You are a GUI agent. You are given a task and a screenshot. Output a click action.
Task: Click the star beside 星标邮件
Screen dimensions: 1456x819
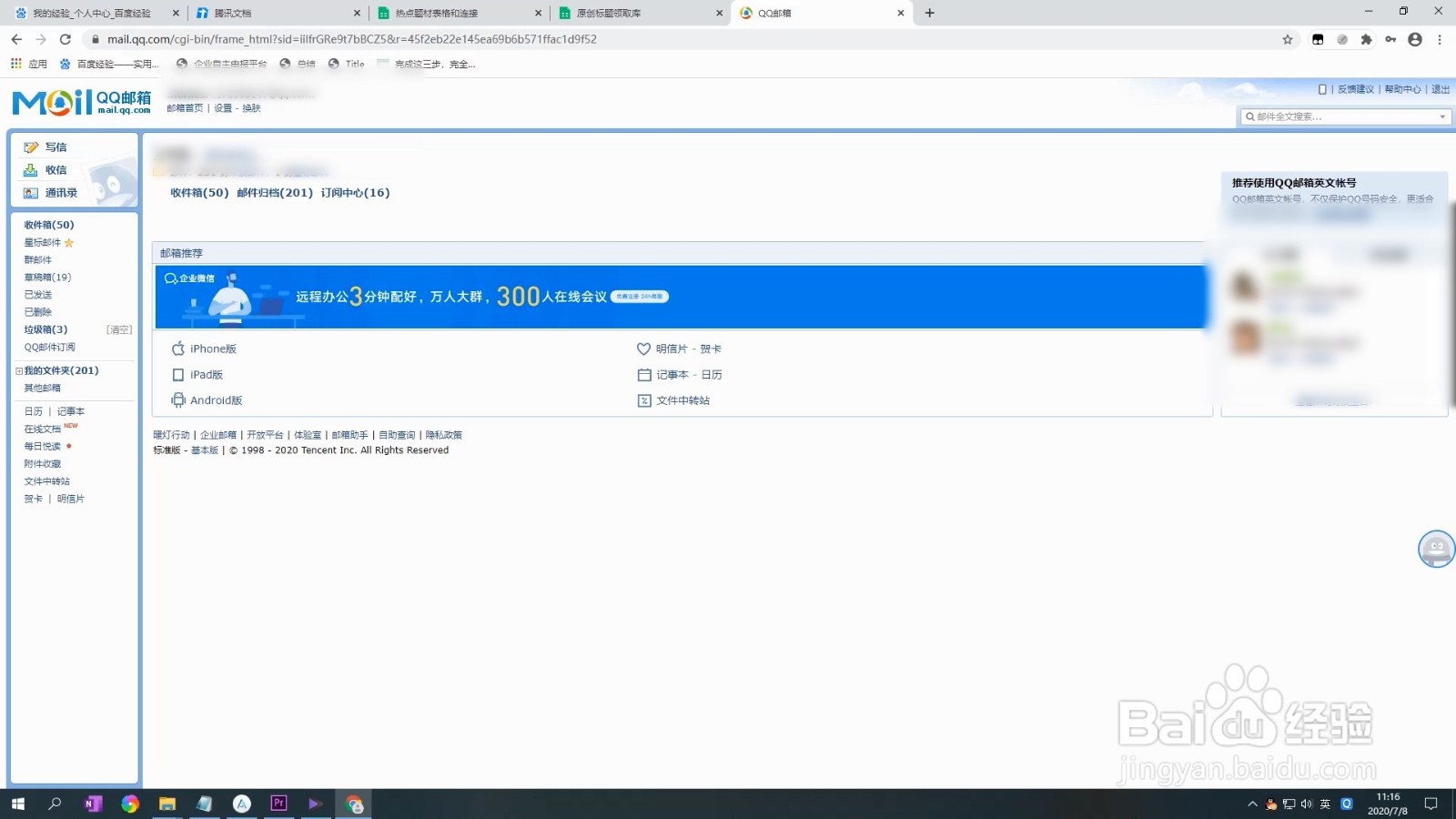[69, 243]
